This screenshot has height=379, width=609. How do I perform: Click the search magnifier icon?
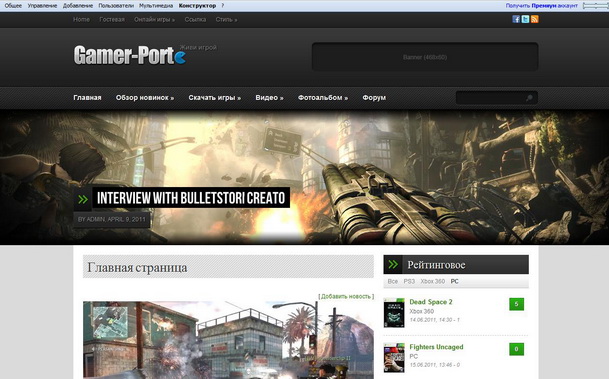pos(529,98)
